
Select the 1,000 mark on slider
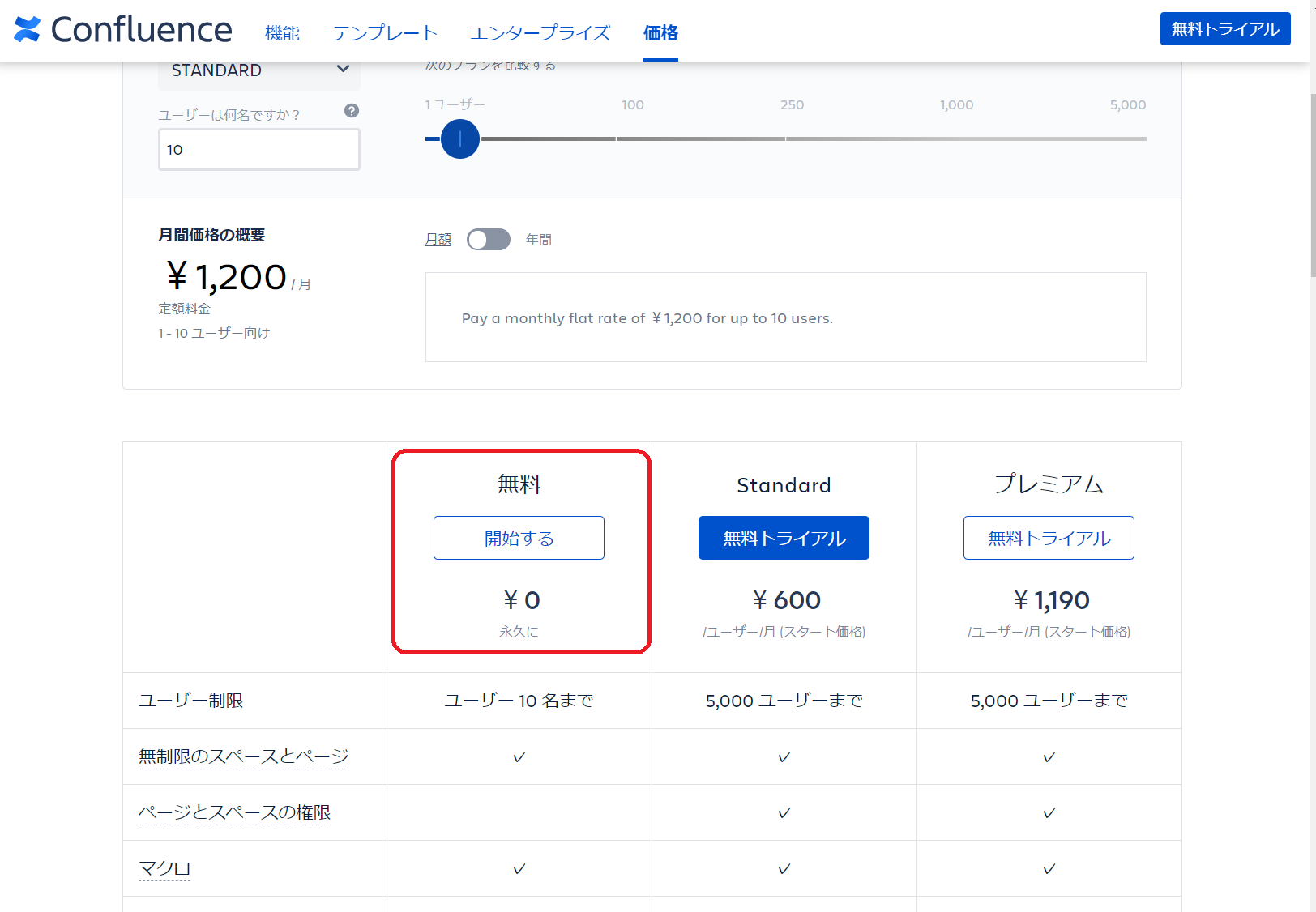pos(957,105)
